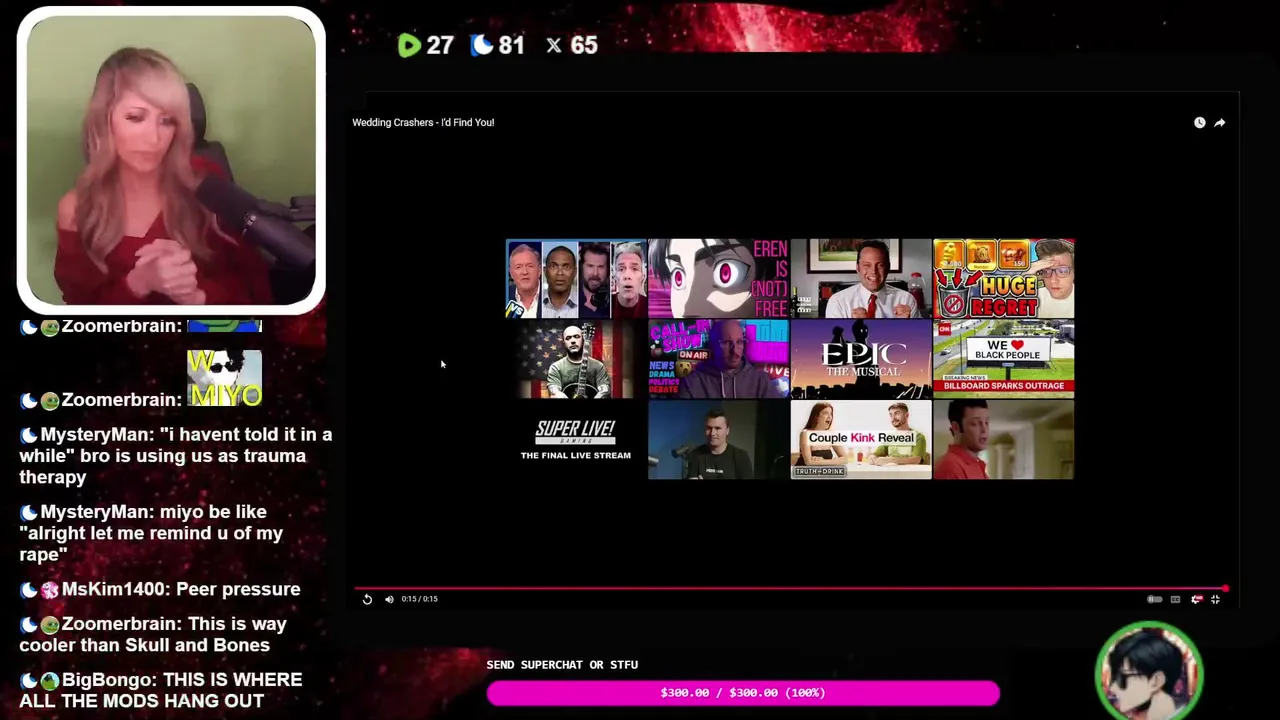Click the pink flower badge beside MsKim1400
This screenshot has width=1280, height=720.
(50, 590)
